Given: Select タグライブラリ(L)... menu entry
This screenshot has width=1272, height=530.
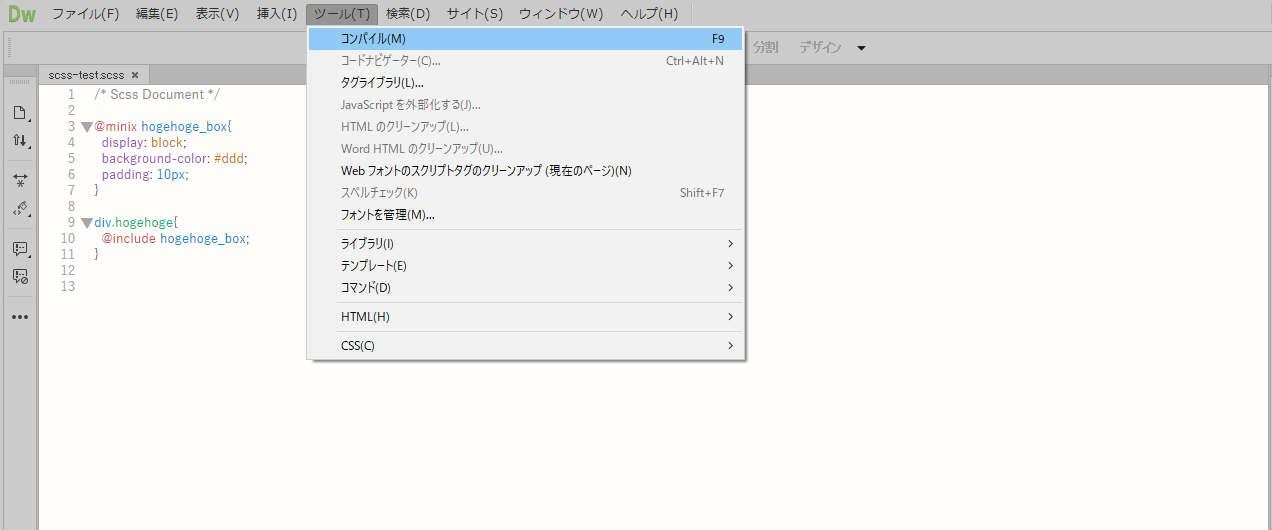Looking at the screenshot, I should coord(526,83).
